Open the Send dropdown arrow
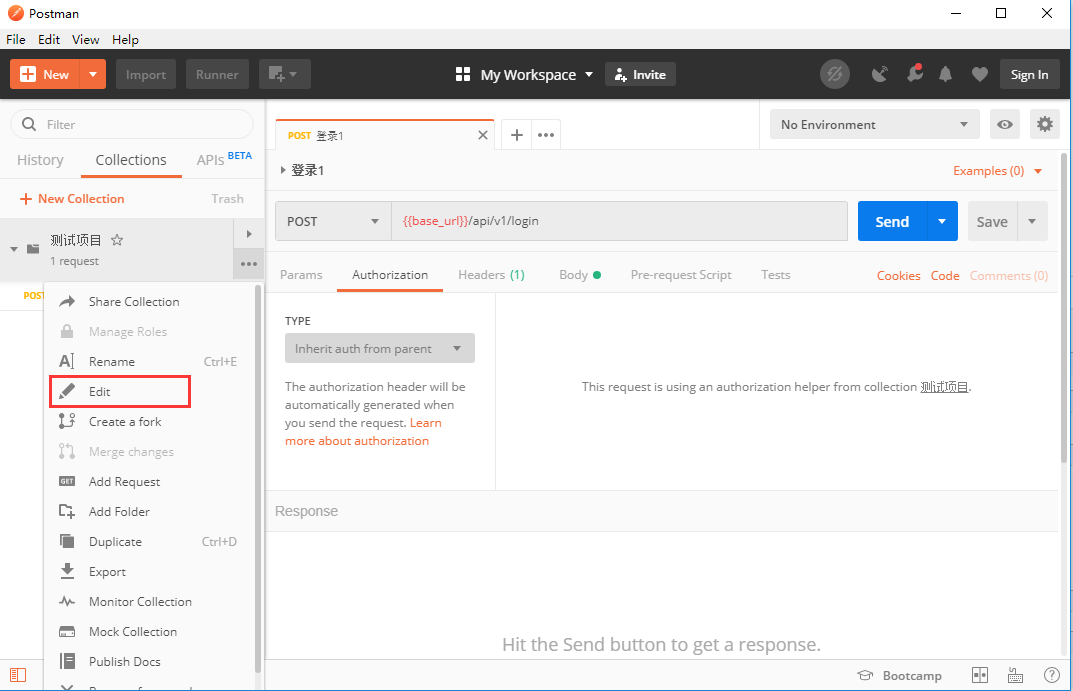Viewport: 1073px width, 691px height. (942, 221)
